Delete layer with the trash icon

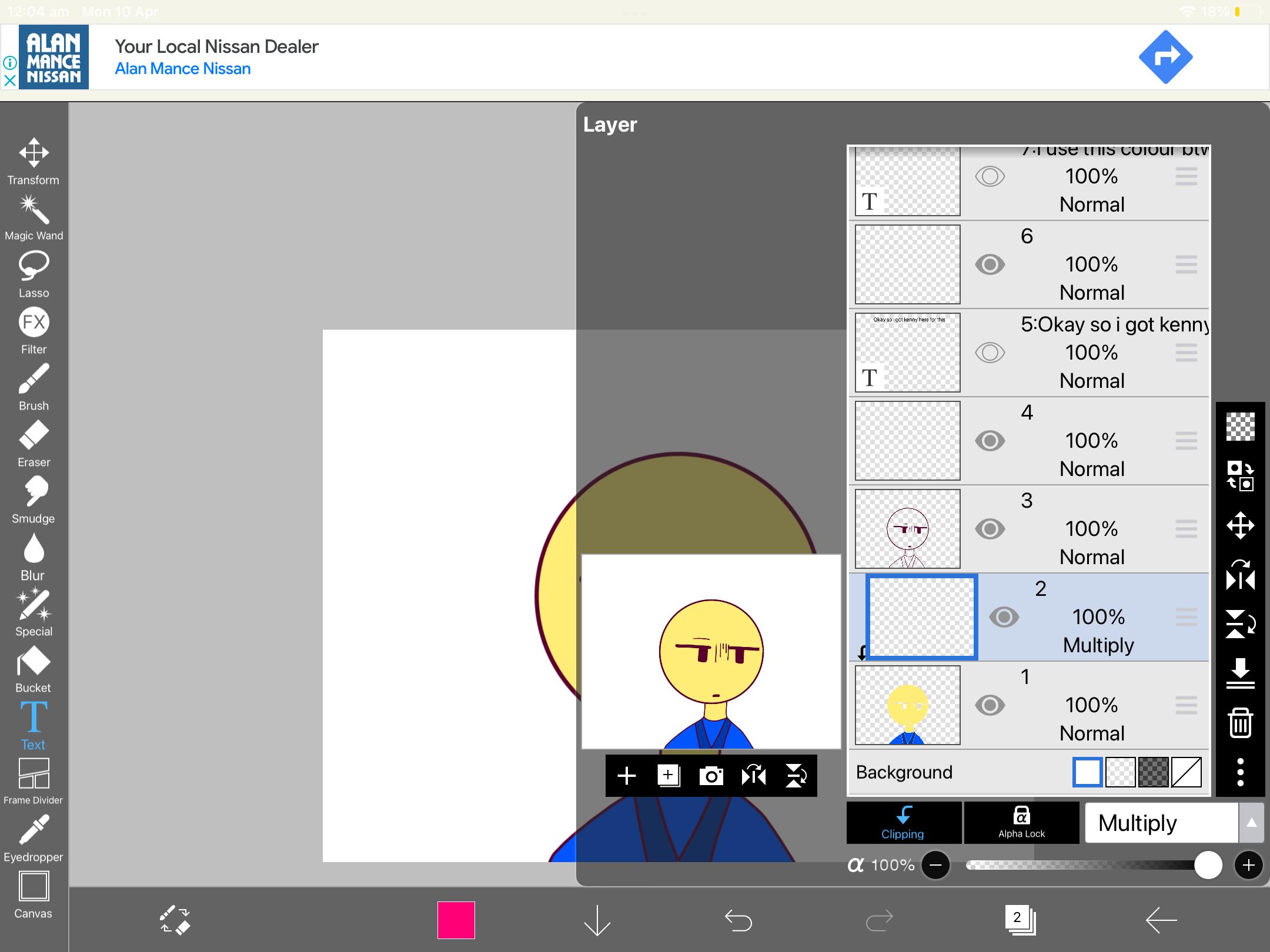(x=1241, y=722)
